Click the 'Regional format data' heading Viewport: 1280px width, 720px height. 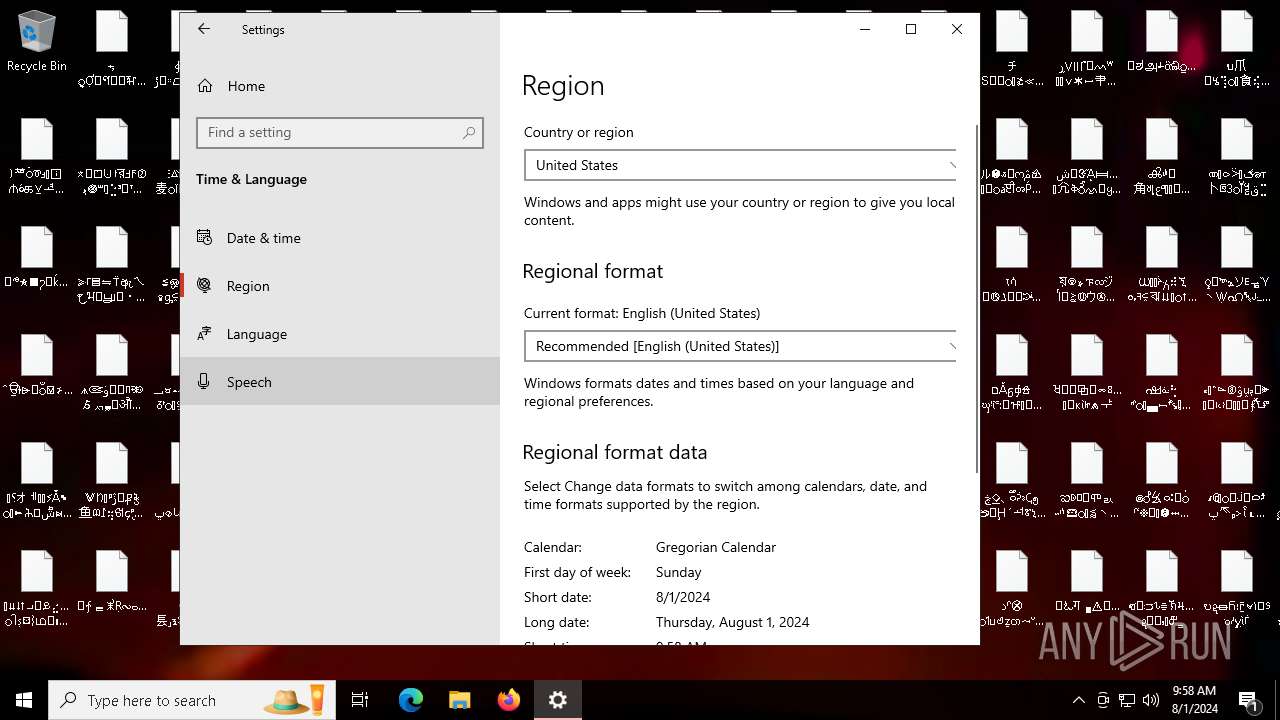pos(615,452)
